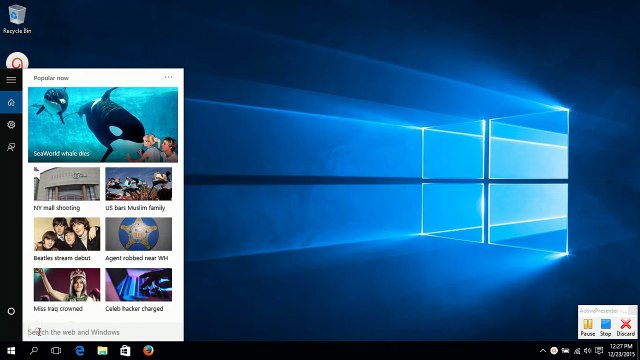Open Miss Iraq crowned thumbnail
The image size is (640, 360).
tap(67, 284)
